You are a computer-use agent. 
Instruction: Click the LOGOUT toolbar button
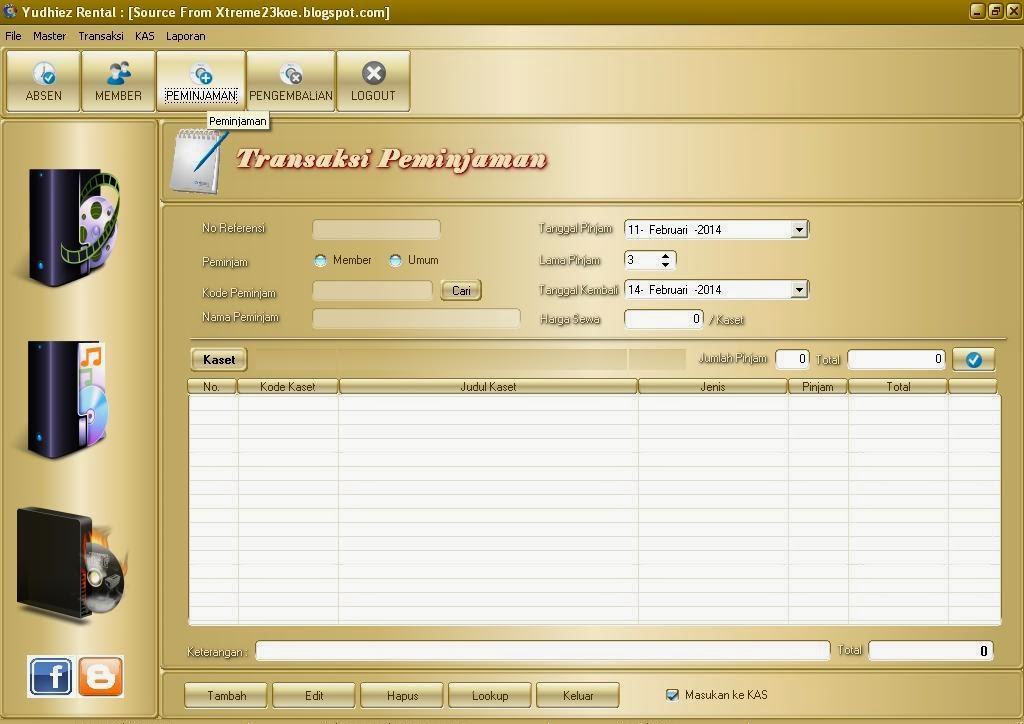click(x=374, y=82)
